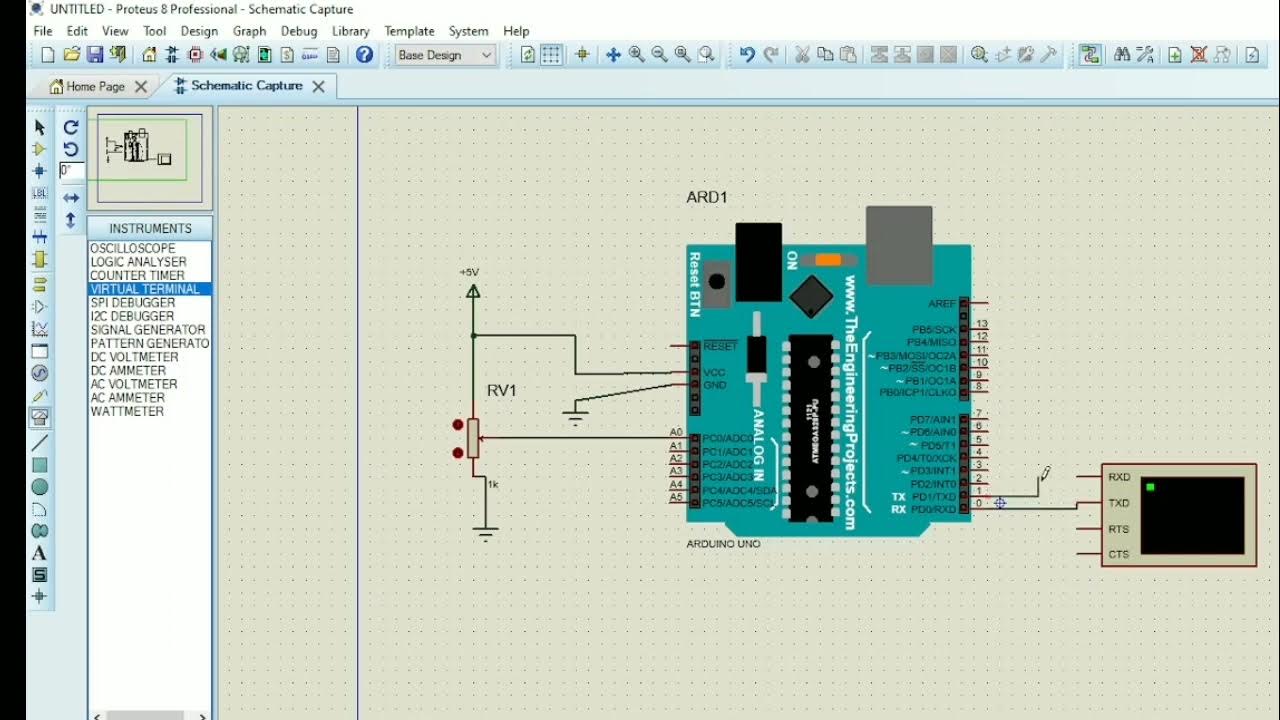Select SIGNAL GENERATOR in the instruments list
Image resolution: width=1280 pixels, height=720 pixels.
pyautogui.click(x=150, y=330)
